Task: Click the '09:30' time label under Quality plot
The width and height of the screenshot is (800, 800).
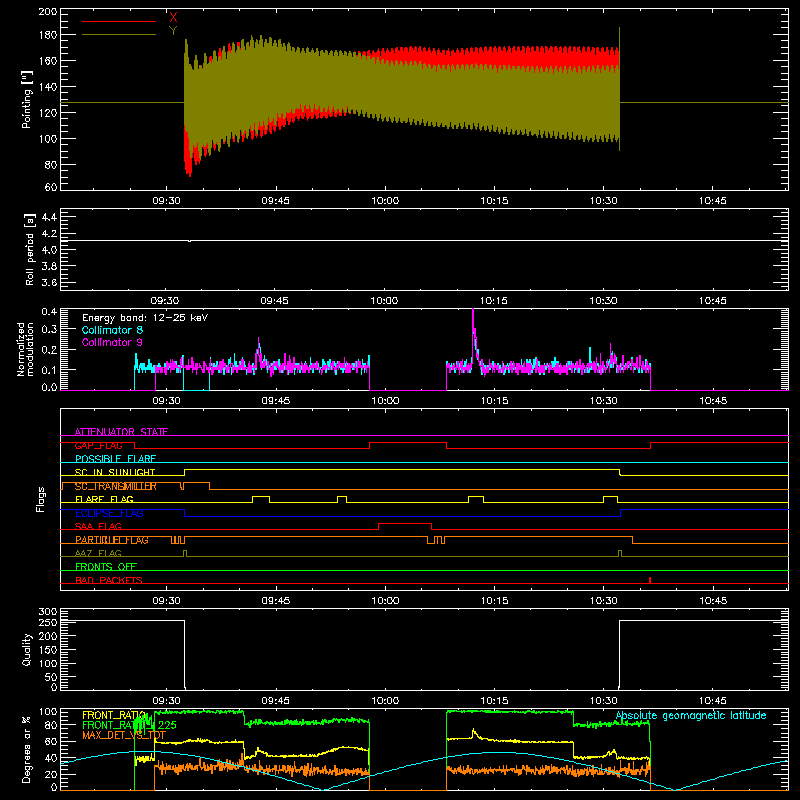Action: (x=166, y=701)
